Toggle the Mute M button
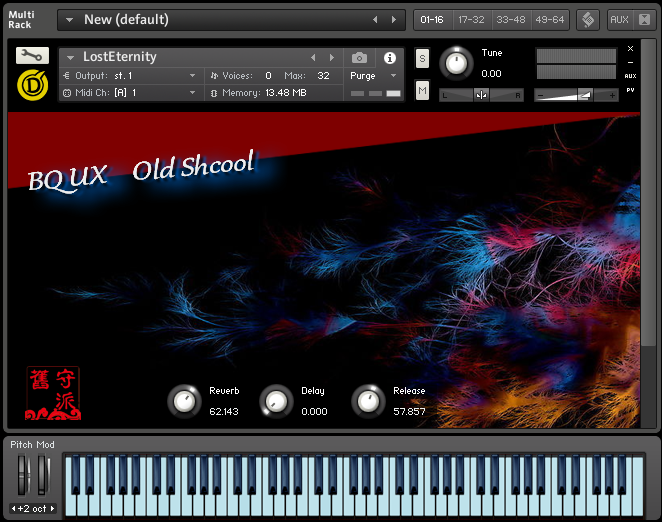Image resolution: width=662 pixels, height=522 pixels. (422, 91)
